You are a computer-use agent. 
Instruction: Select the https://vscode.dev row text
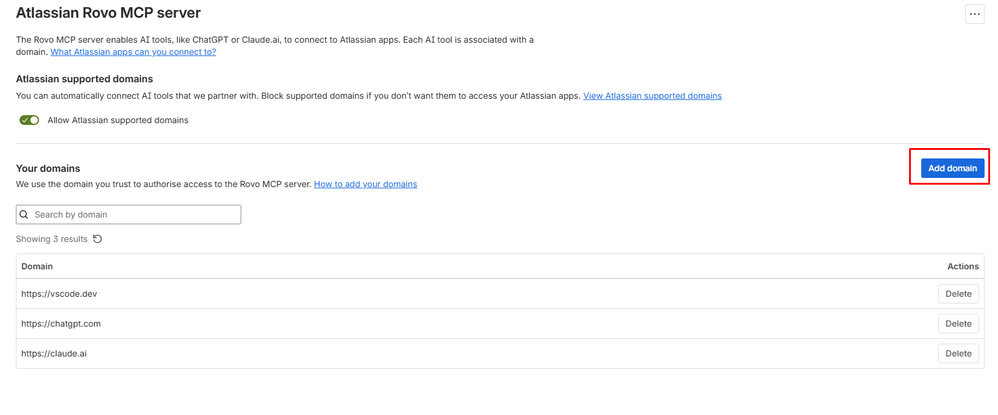coord(59,294)
